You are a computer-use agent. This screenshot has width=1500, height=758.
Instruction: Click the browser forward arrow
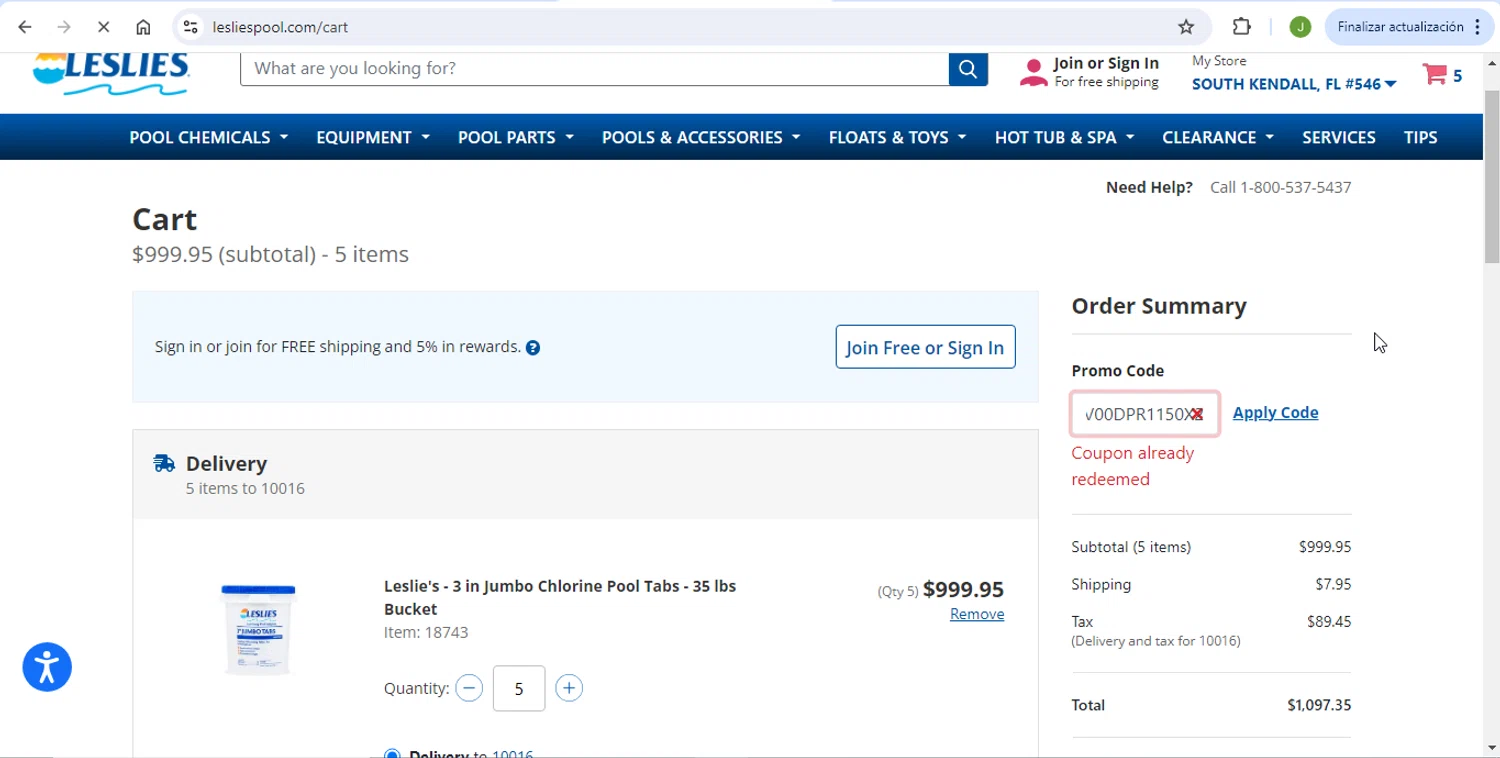[64, 27]
